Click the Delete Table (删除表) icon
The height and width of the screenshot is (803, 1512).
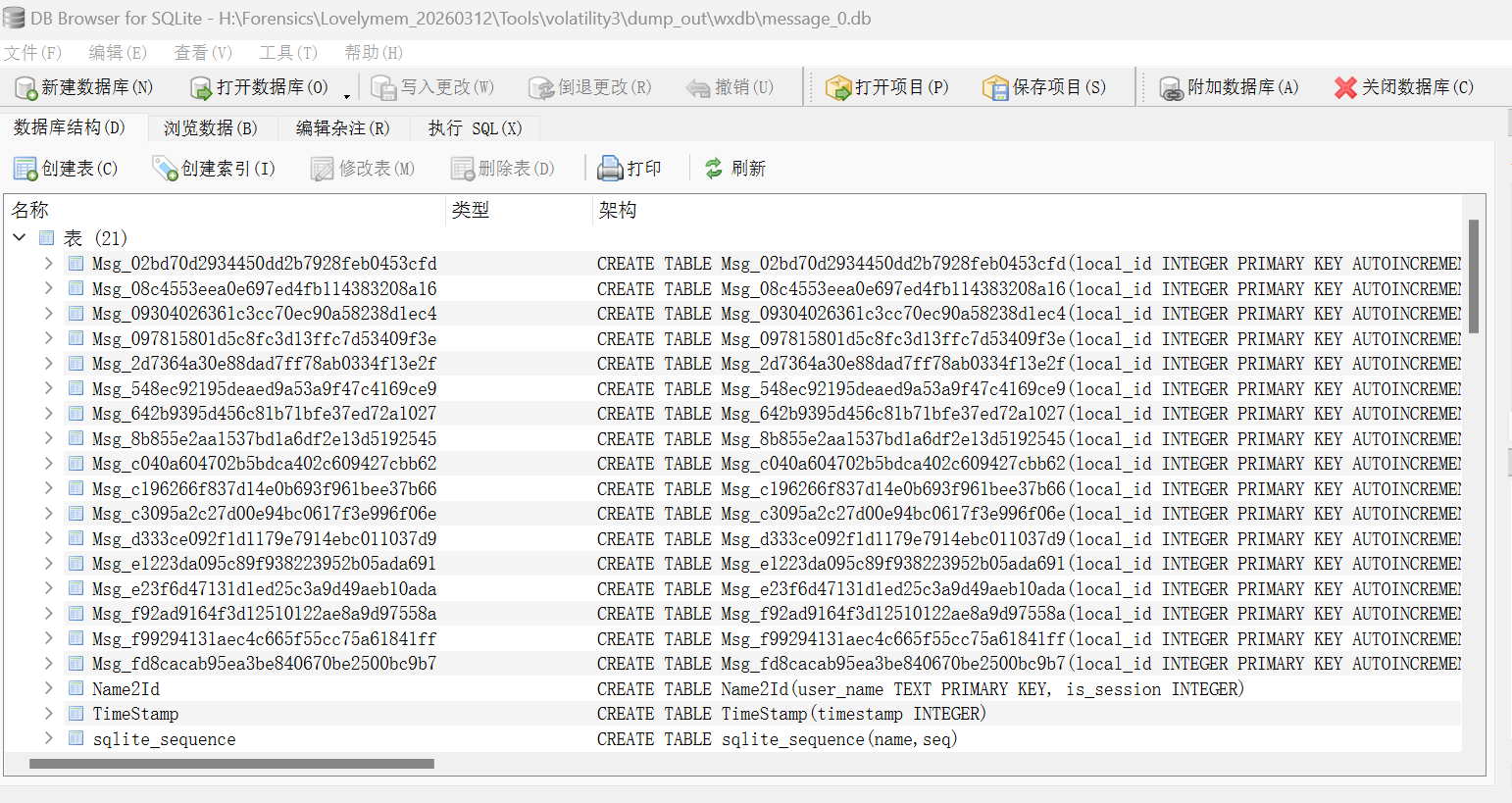coord(463,169)
